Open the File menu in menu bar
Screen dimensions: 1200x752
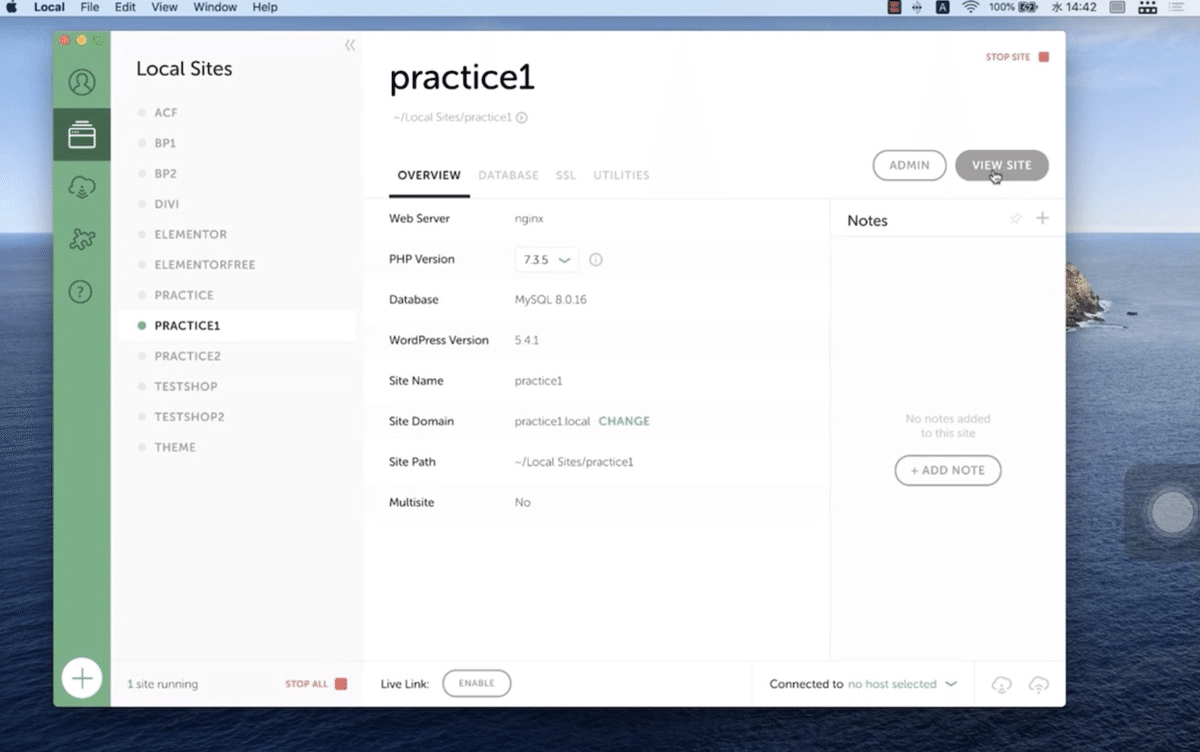(x=90, y=7)
